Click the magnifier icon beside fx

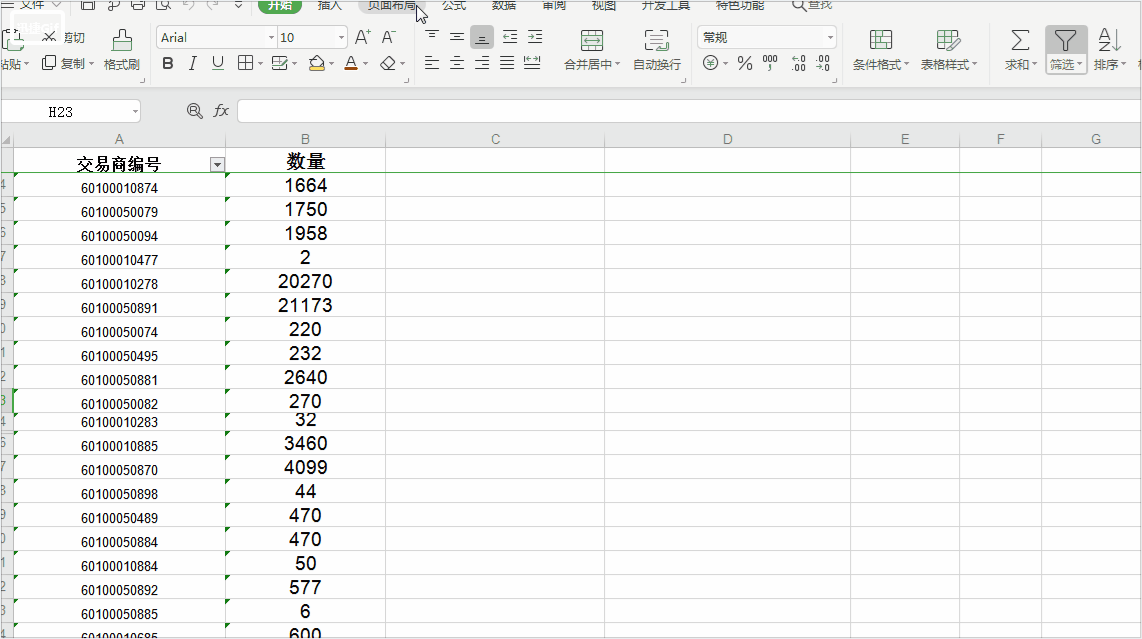(194, 111)
